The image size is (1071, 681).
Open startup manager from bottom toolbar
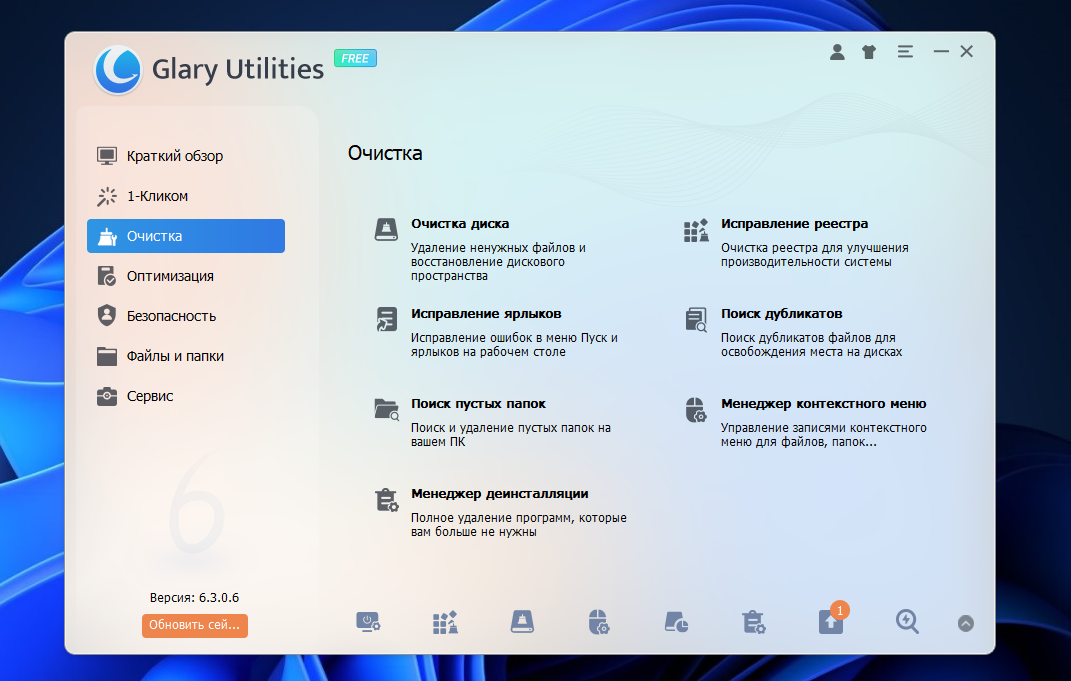(x=368, y=622)
